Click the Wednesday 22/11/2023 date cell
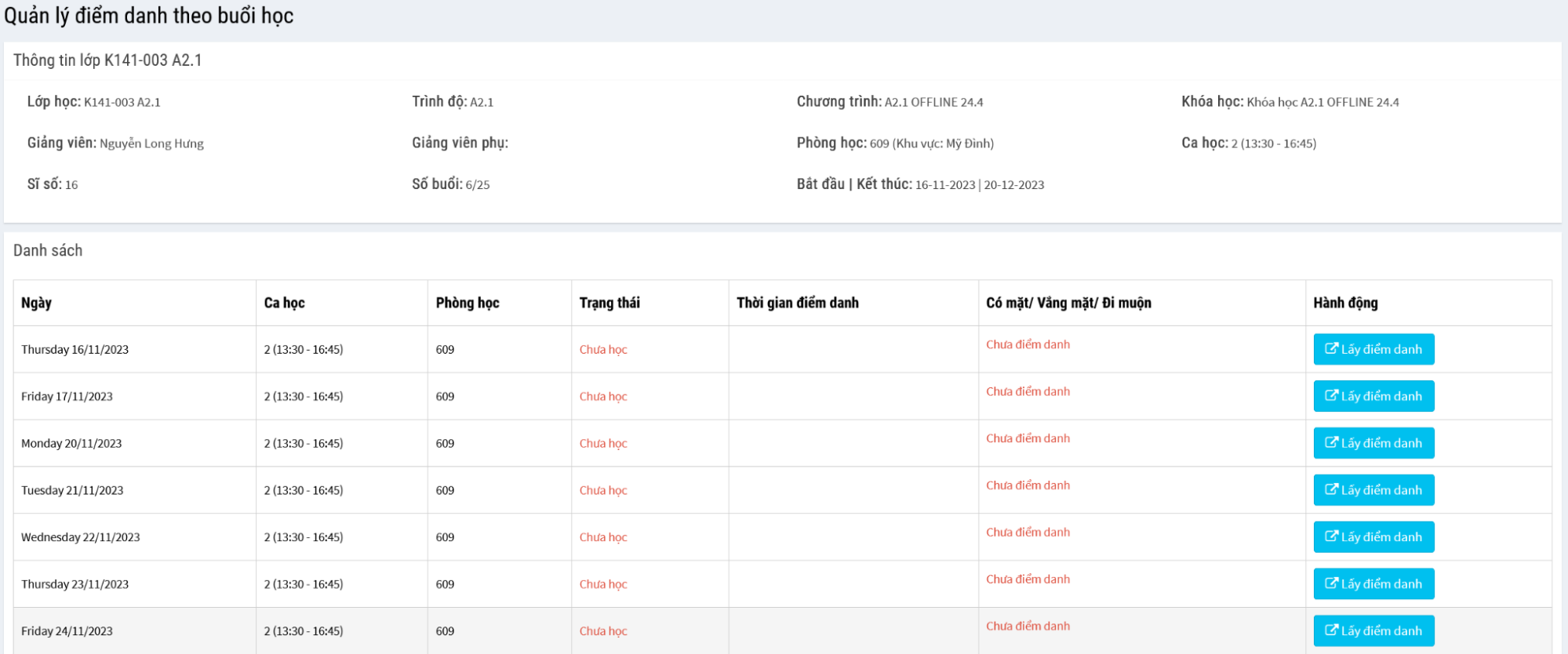Screen dimensions: 1568x654 pos(80,537)
